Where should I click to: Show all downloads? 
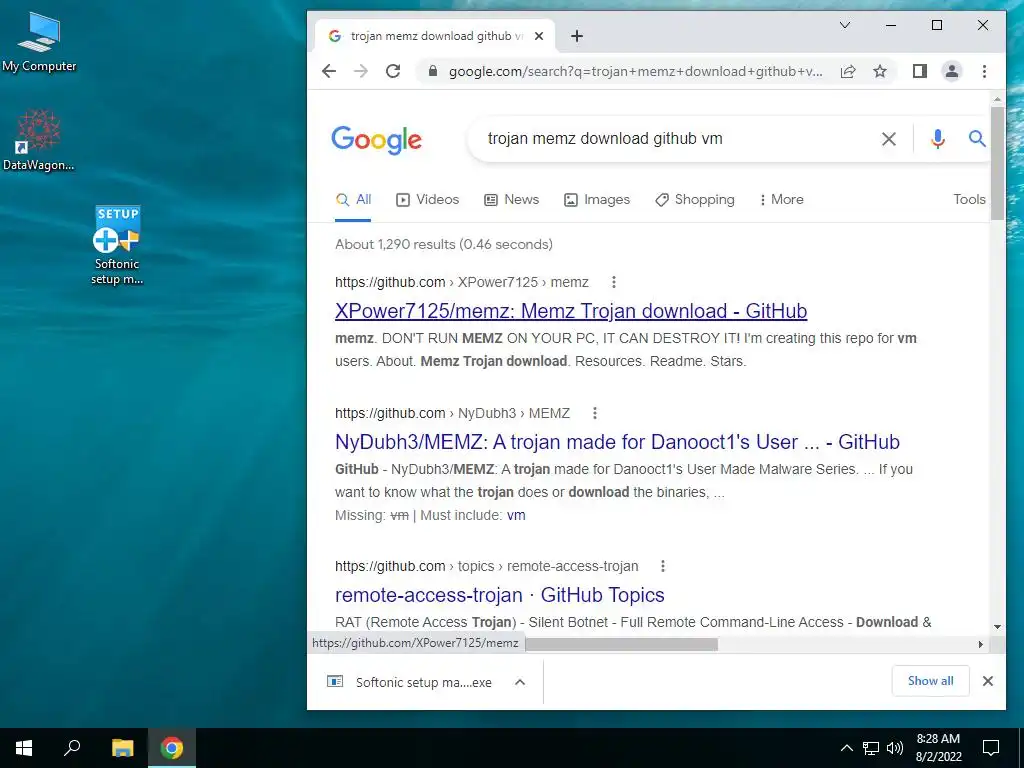(x=931, y=681)
